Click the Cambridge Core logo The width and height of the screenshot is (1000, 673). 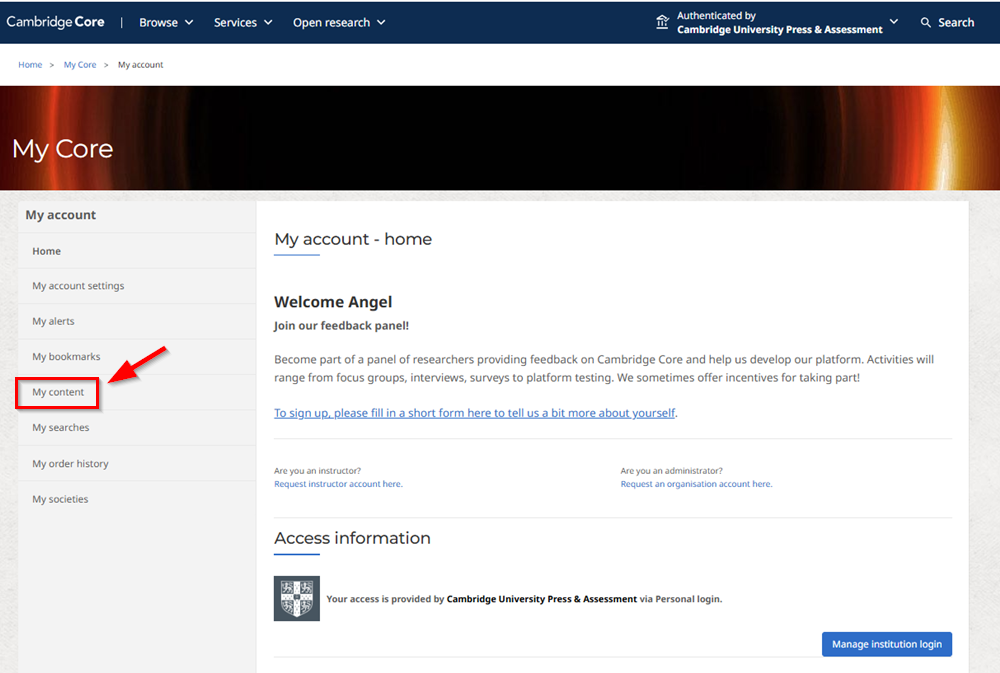pos(55,22)
